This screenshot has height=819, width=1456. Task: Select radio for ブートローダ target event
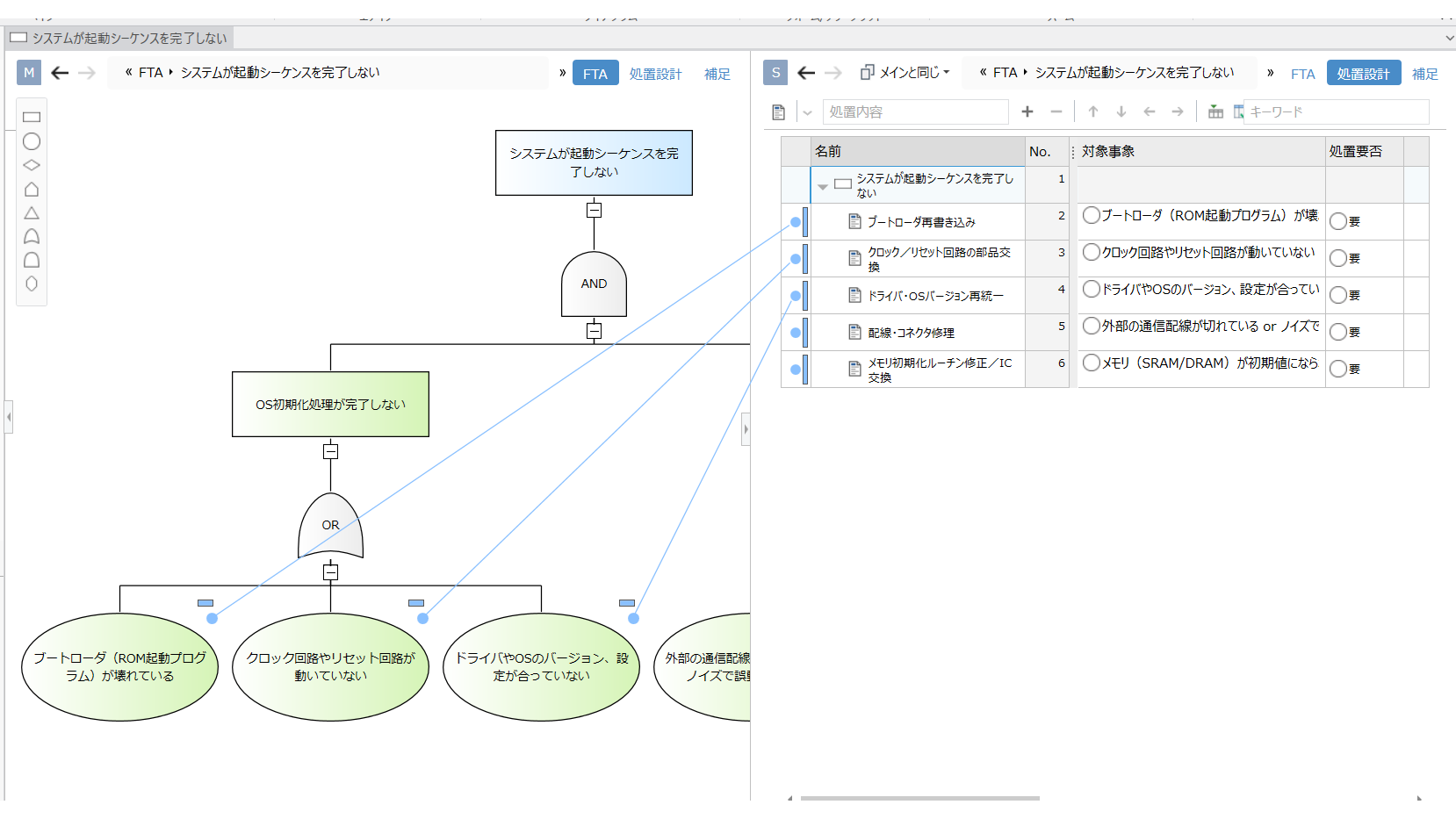pos(1092,215)
